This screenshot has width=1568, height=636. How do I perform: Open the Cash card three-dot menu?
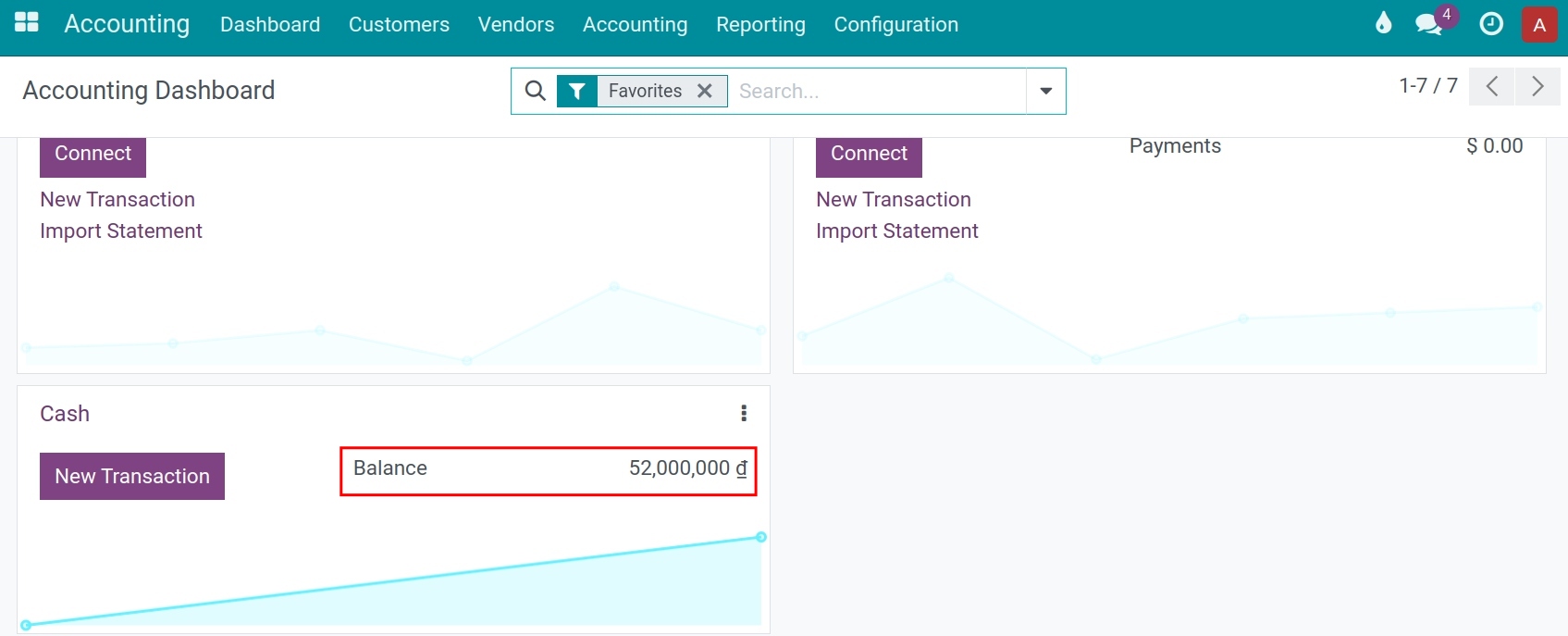coord(744,413)
